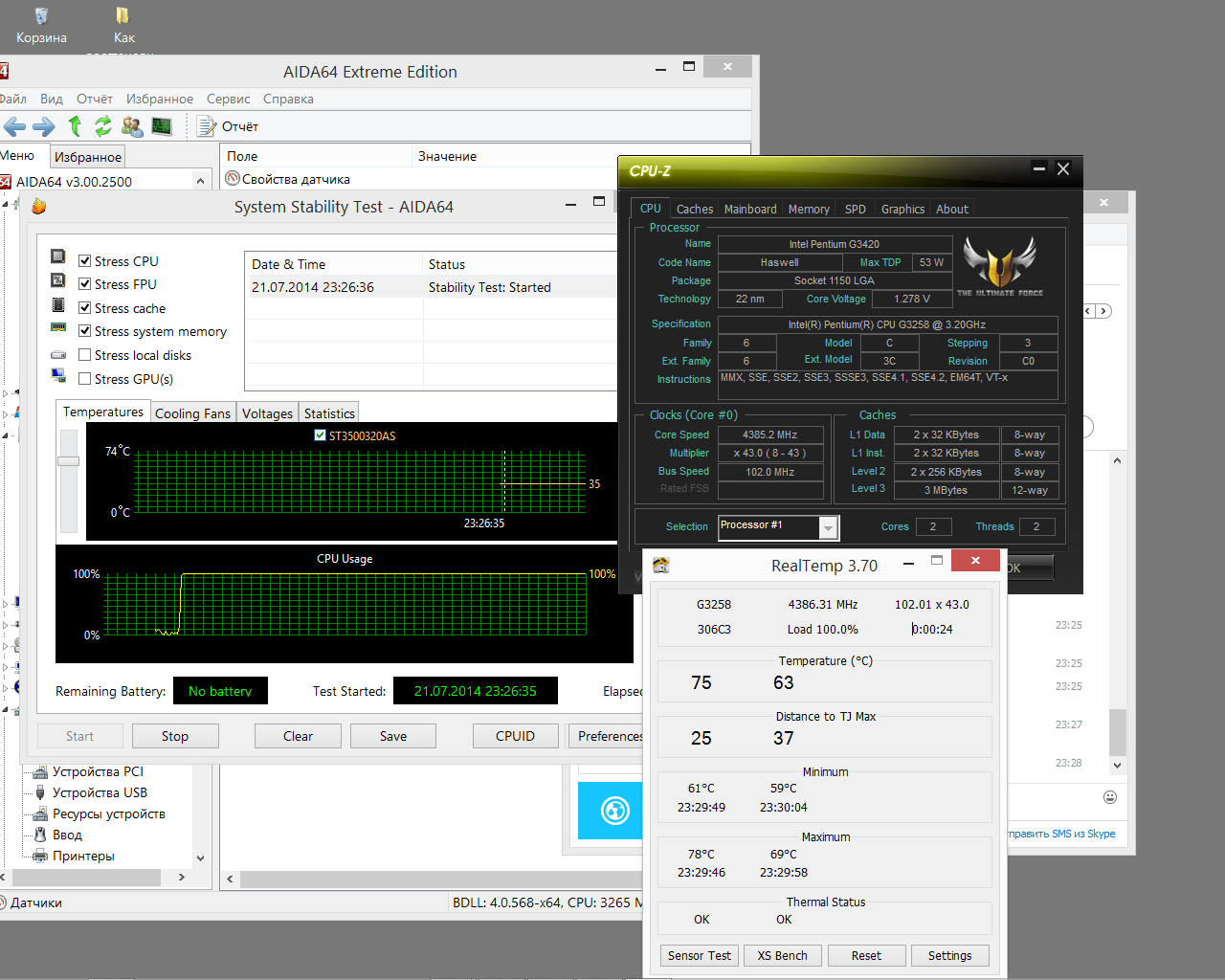Click the printer icon beside Принтеры
Screen dimensions: 1225x980
[40, 856]
